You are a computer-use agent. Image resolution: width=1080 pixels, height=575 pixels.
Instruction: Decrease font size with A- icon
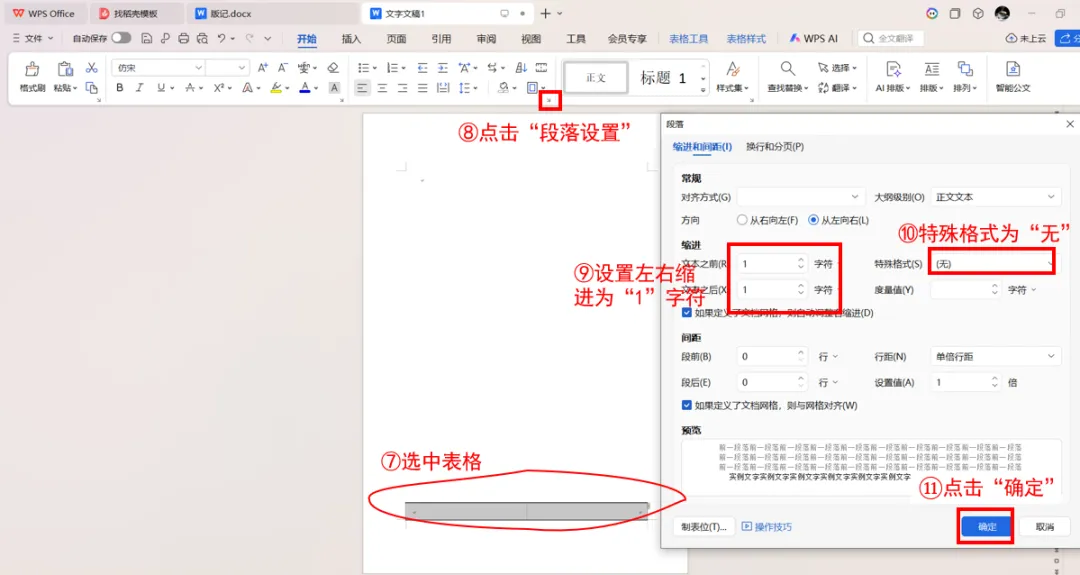pyautogui.click(x=282, y=67)
